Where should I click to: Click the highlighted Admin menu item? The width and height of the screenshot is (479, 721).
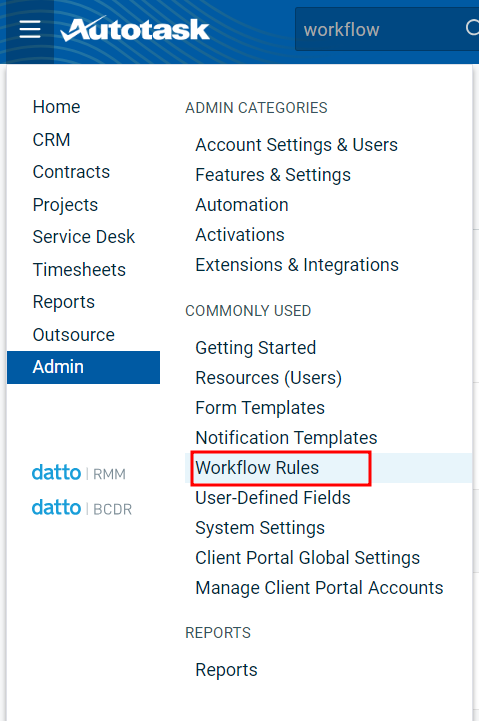pos(83,367)
